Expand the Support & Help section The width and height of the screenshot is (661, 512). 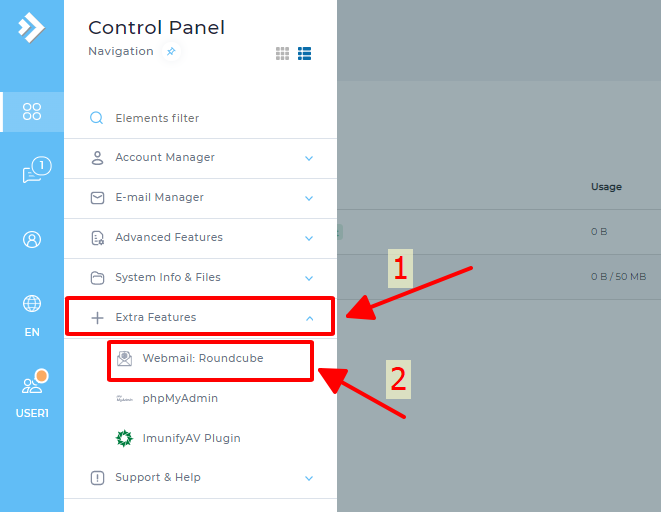pyautogui.click(x=309, y=478)
